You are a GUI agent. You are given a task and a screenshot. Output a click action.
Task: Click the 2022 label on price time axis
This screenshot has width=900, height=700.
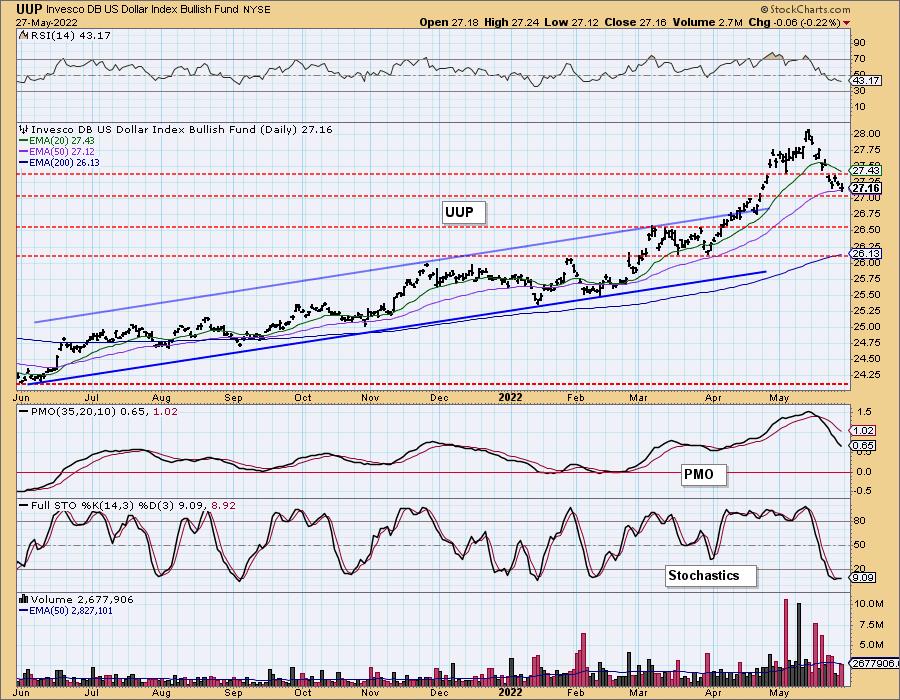coord(510,398)
